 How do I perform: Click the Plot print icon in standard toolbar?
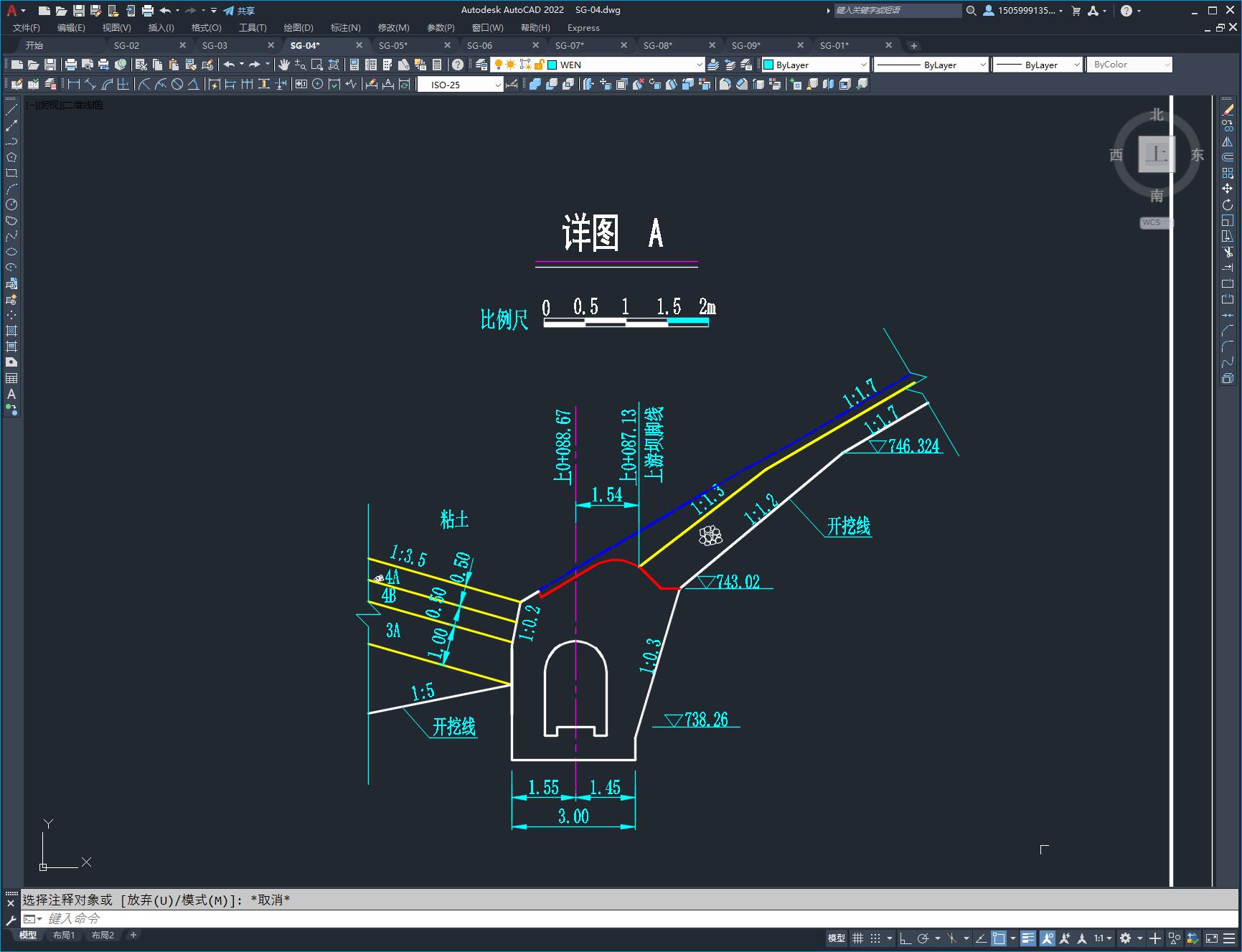[71, 65]
